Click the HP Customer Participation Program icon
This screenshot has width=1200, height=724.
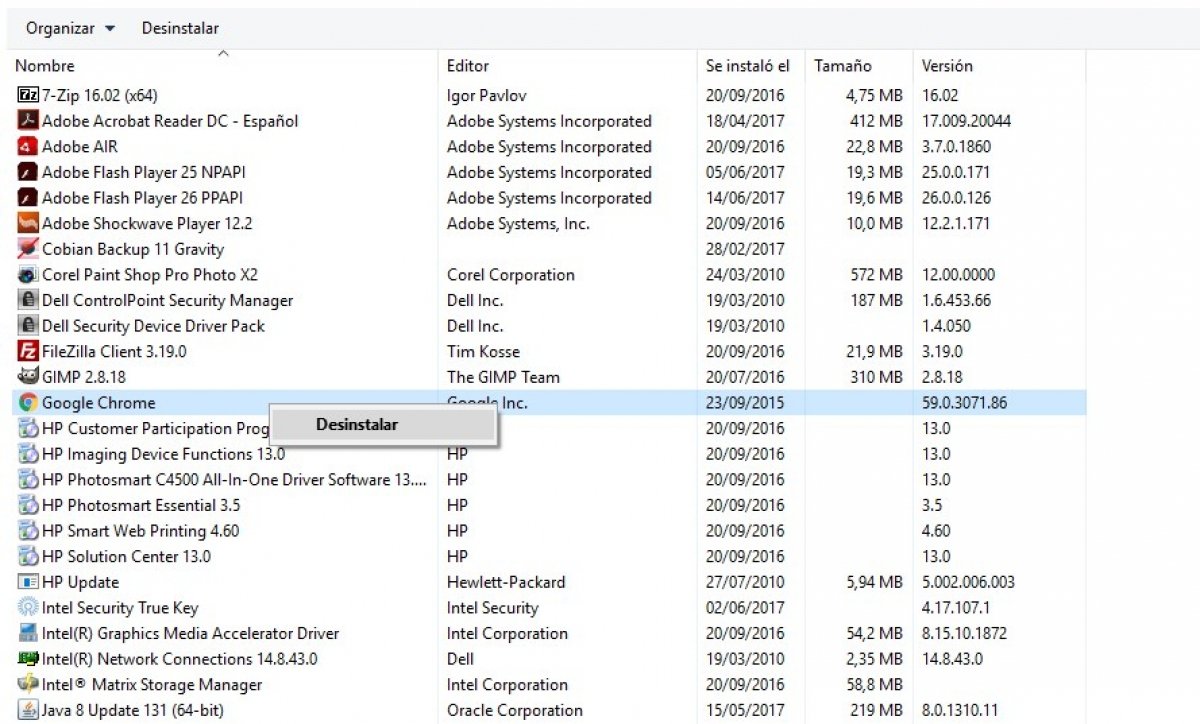coord(28,429)
